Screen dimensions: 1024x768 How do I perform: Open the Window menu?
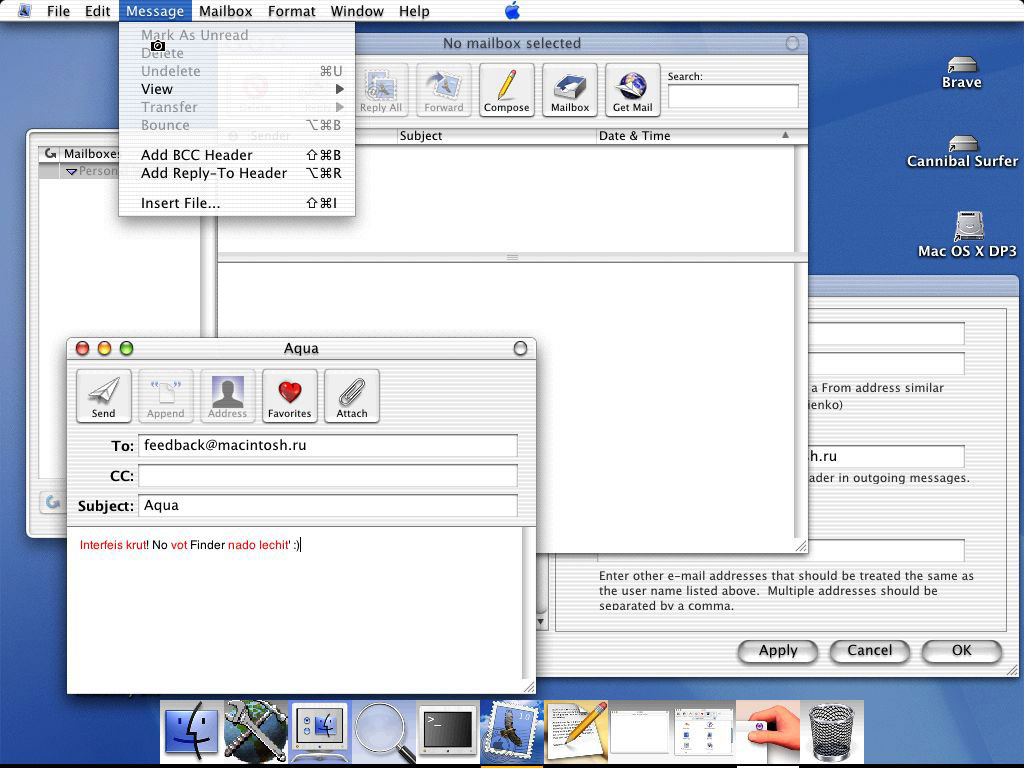tap(357, 11)
